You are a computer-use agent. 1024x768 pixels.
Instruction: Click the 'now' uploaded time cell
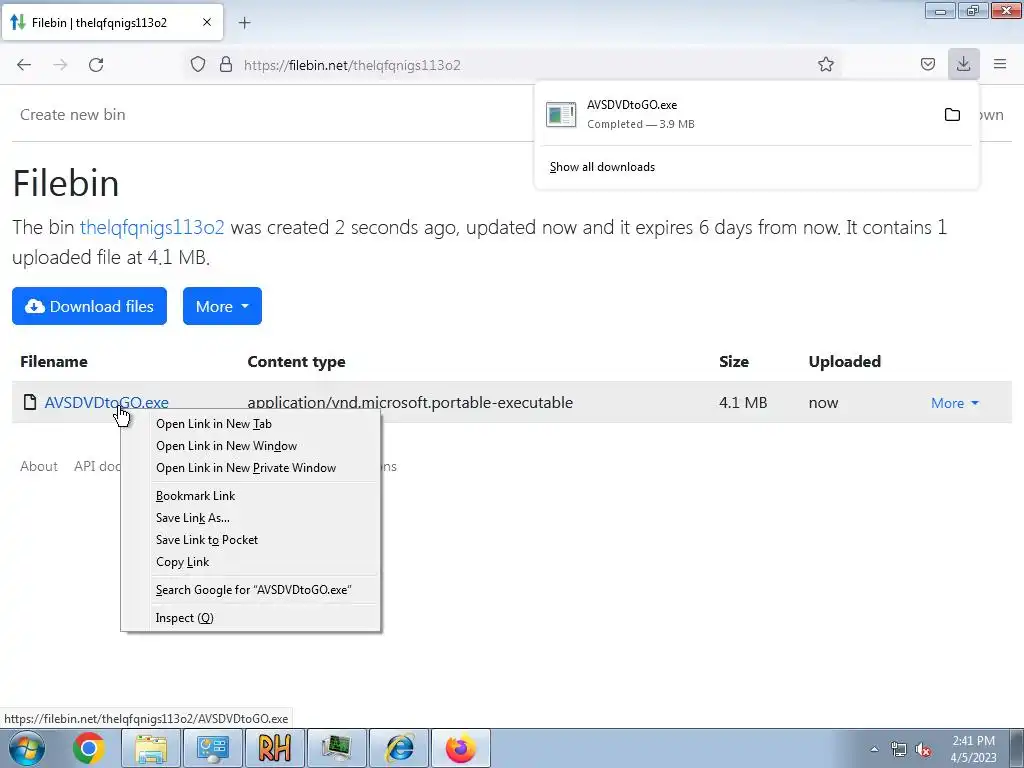[x=823, y=403]
